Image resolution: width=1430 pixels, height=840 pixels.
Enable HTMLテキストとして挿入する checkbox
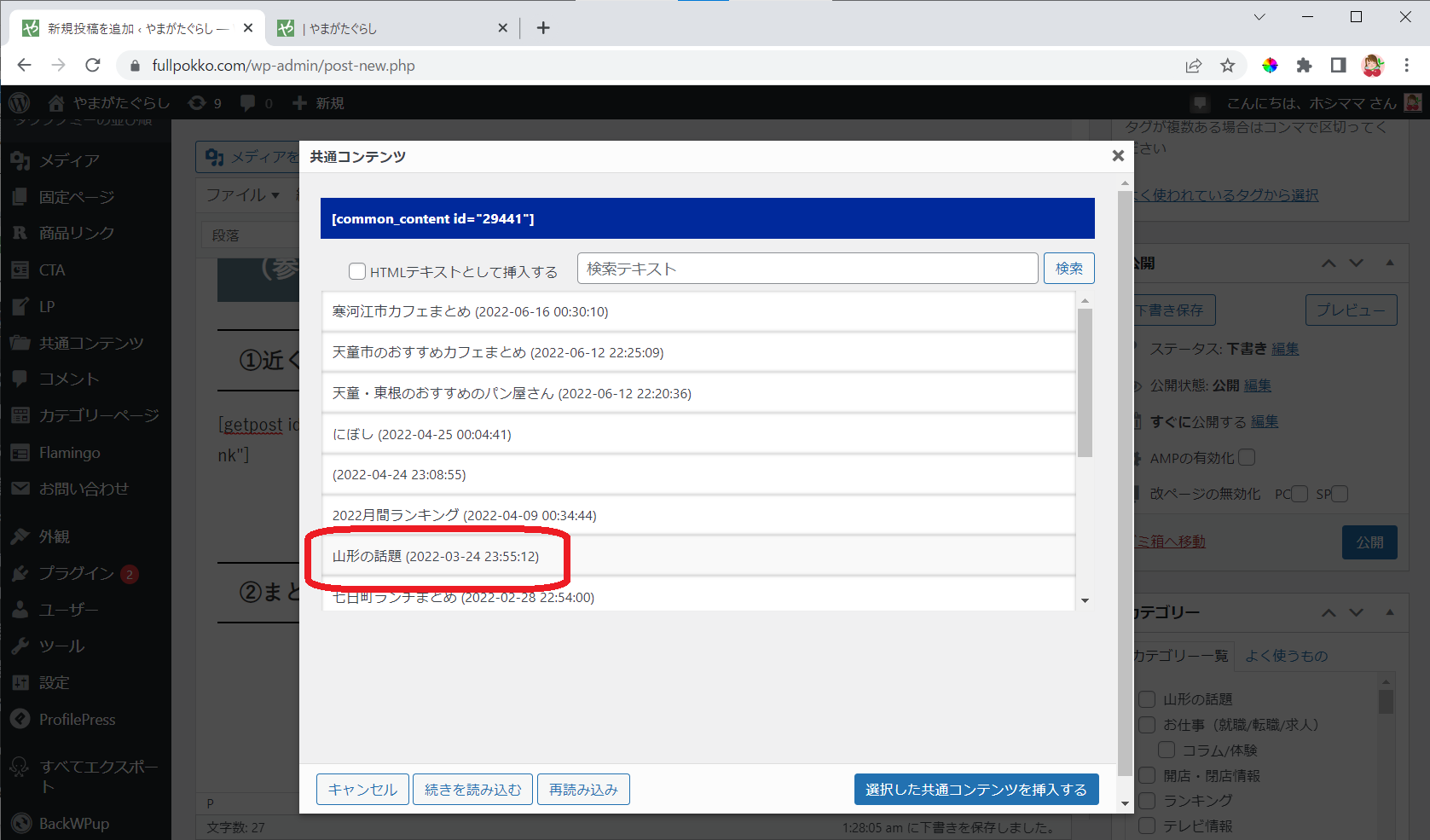click(357, 271)
